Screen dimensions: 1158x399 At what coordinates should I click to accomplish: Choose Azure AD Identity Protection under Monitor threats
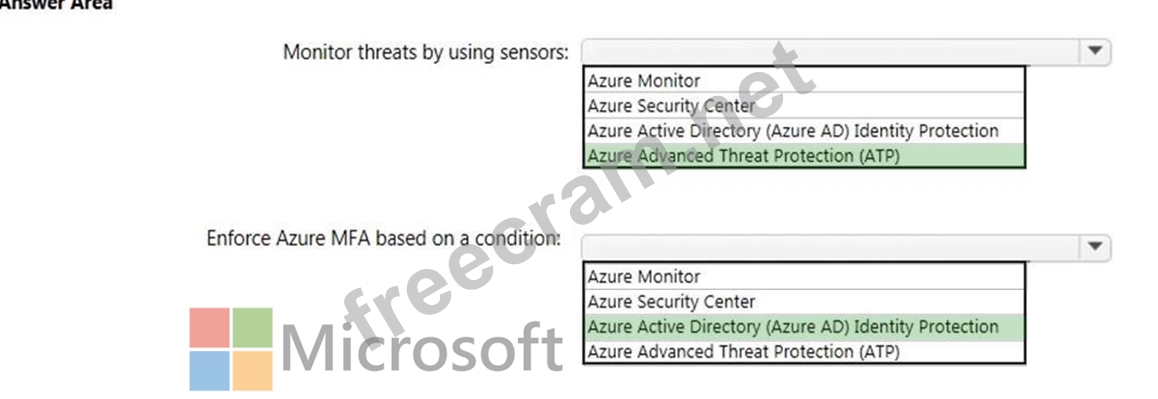click(804, 131)
